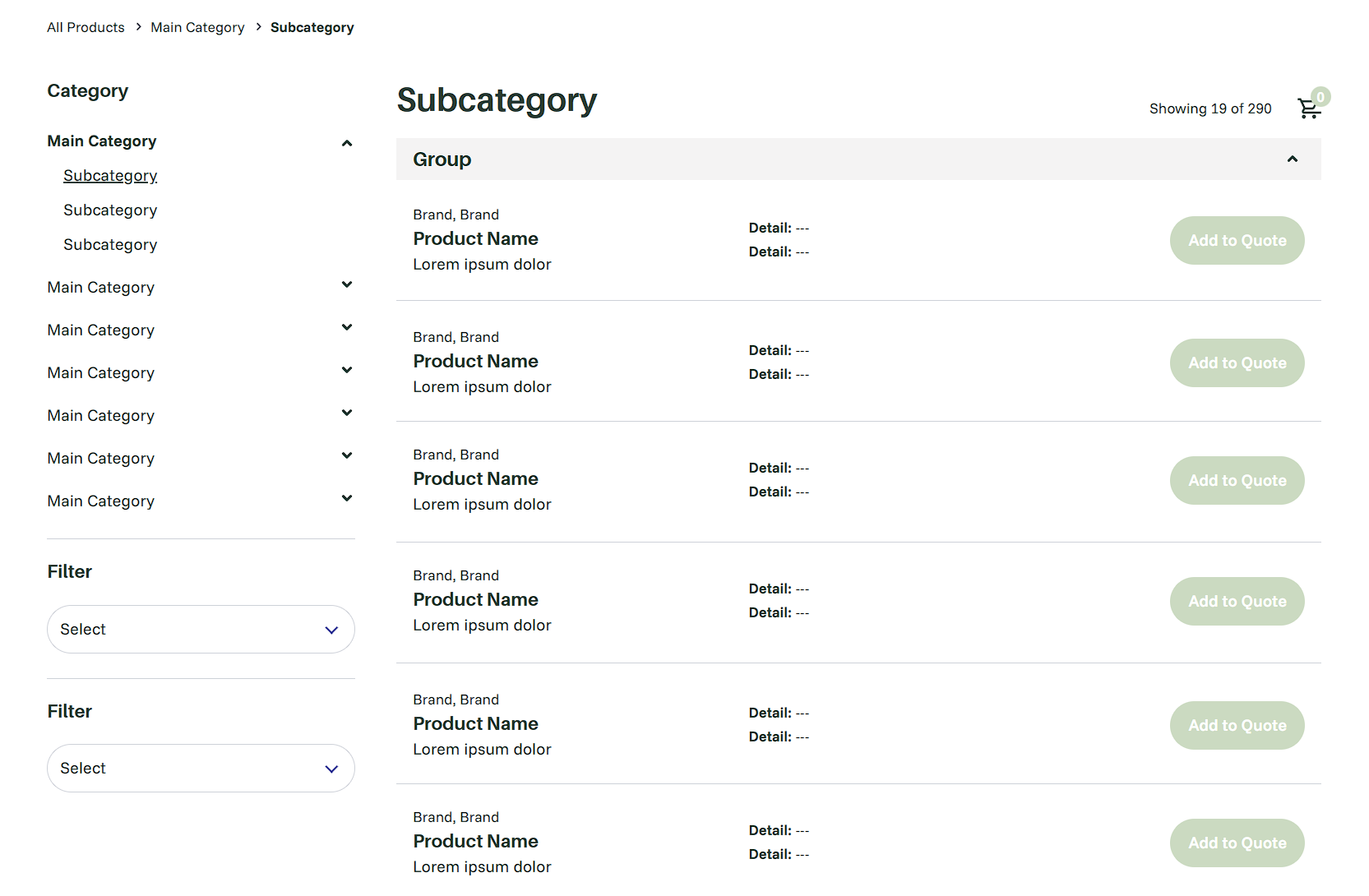The image size is (1369, 896).
Task: Navigate to All Products breadcrumb
Action: [x=86, y=27]
